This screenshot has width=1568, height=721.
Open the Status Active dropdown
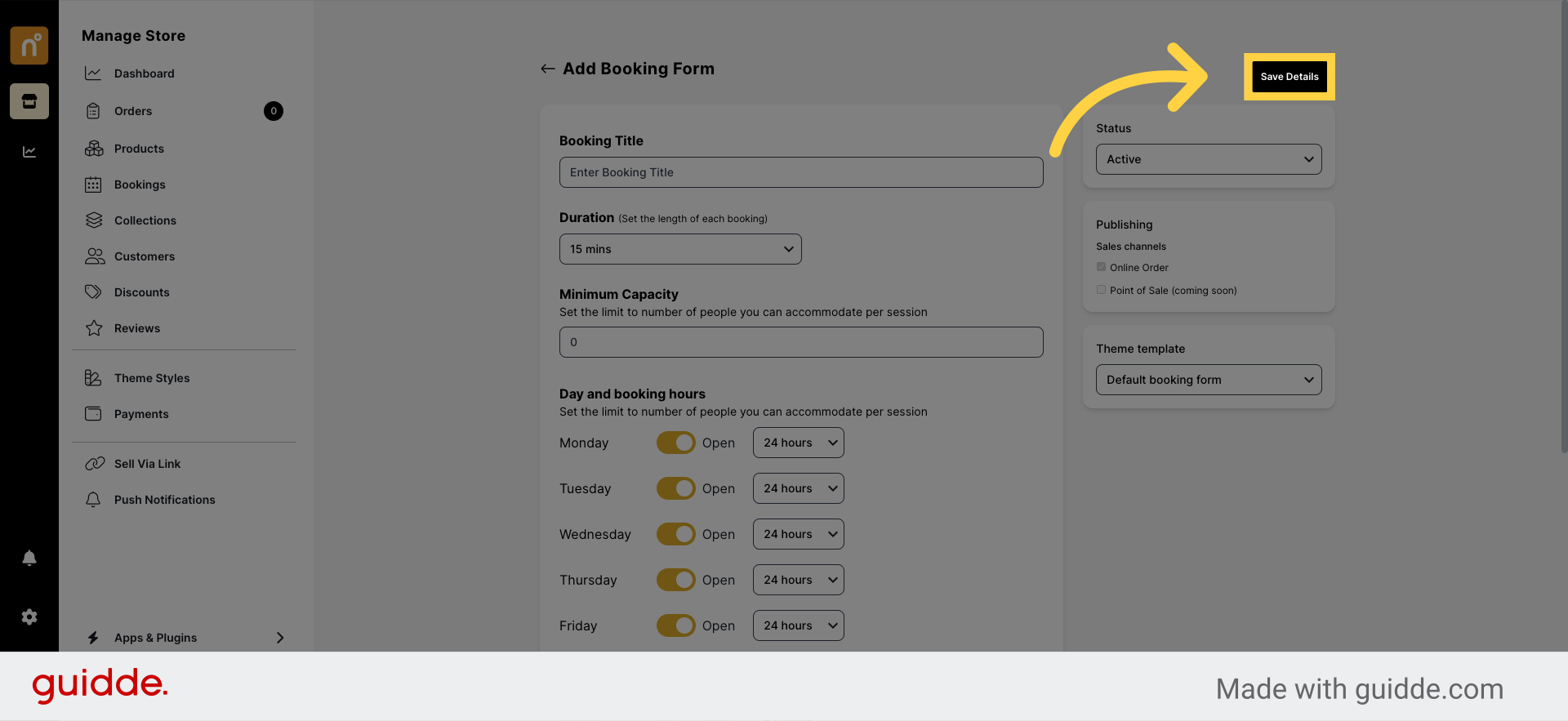tap(1209, 159)
